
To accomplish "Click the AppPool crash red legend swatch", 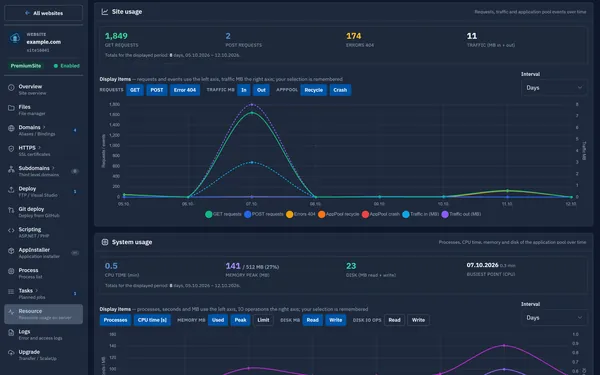I will pyautogui.click(x=365, y=214).
